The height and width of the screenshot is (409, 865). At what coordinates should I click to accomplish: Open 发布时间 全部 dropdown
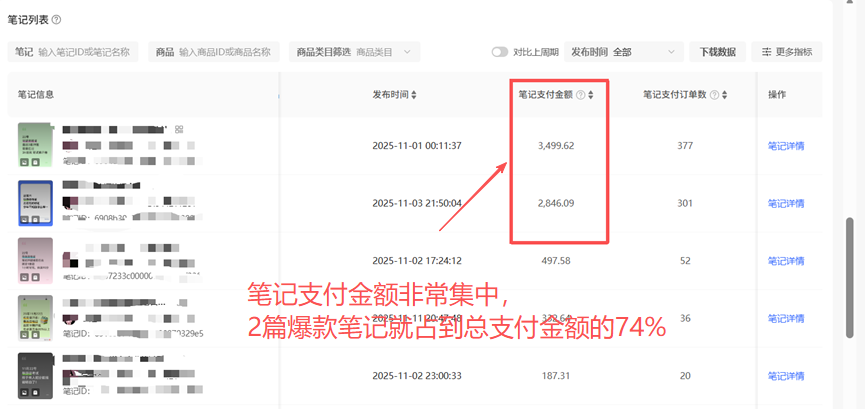pyautogui.click(x=624, y=52)
